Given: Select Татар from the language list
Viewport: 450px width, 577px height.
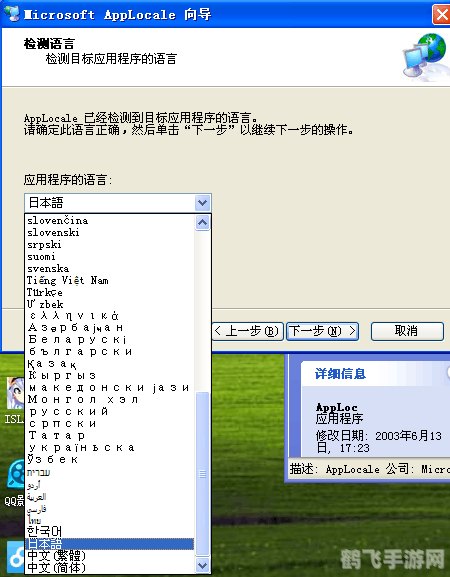Looking at the screenshot, I should coord(110,435).
